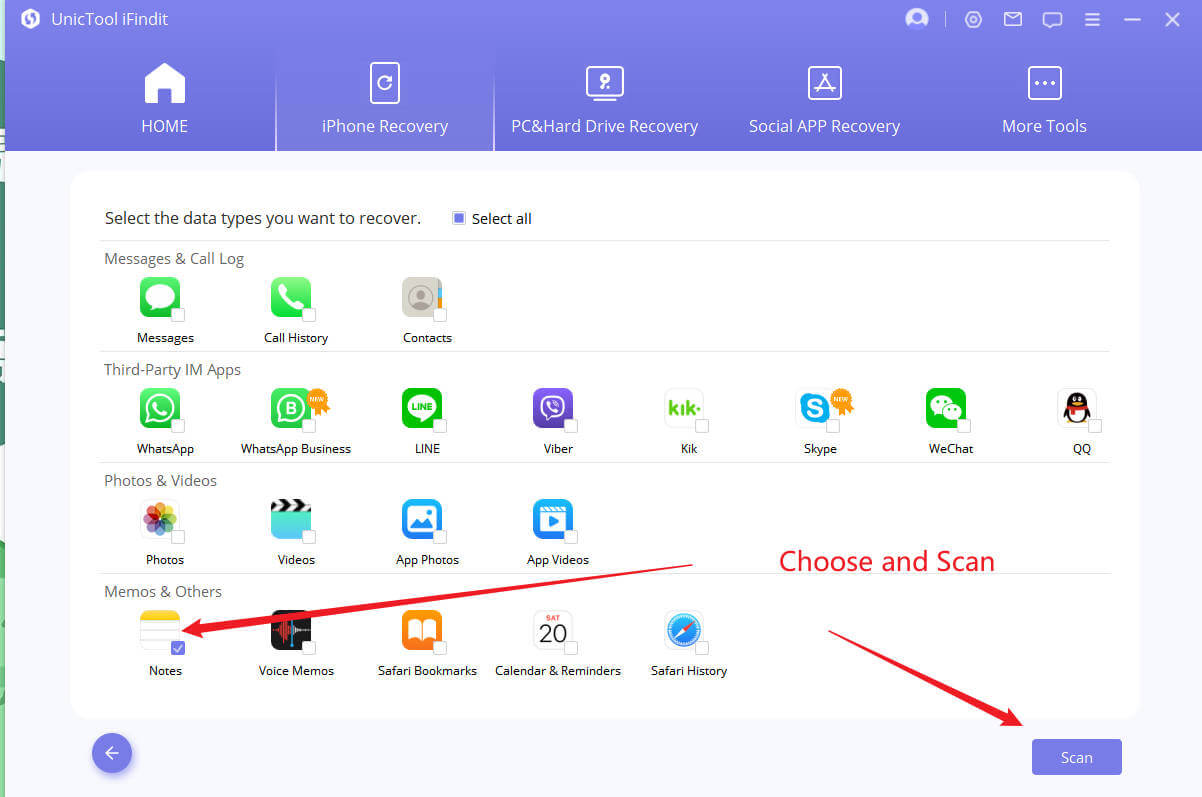The height and width of the screenshot is (797, 1202).
Task: Click the WhatsApp Business icon
Action: (x=291, y=408)
